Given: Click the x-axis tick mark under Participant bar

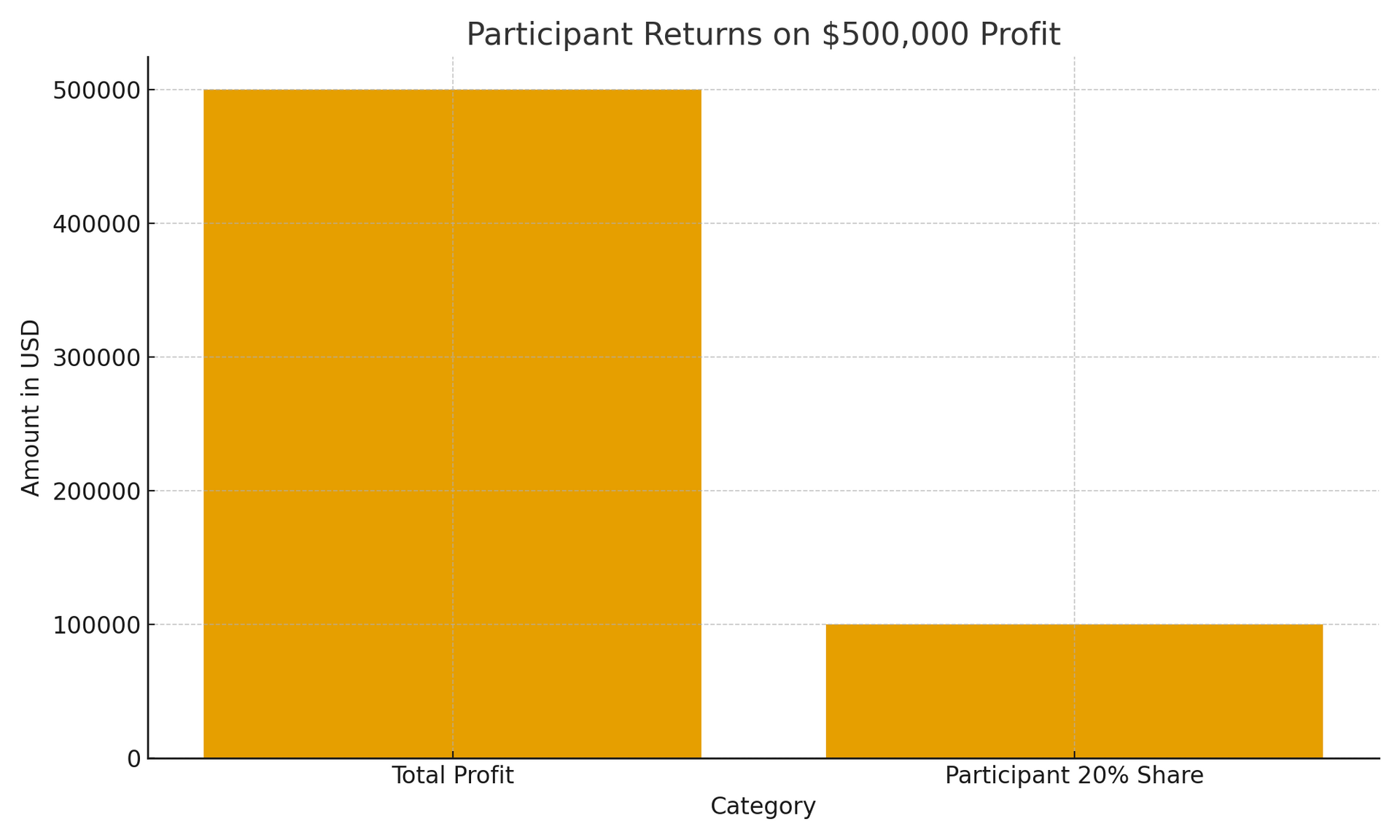Looking at the screenshot, I should tap(1074, 755).
